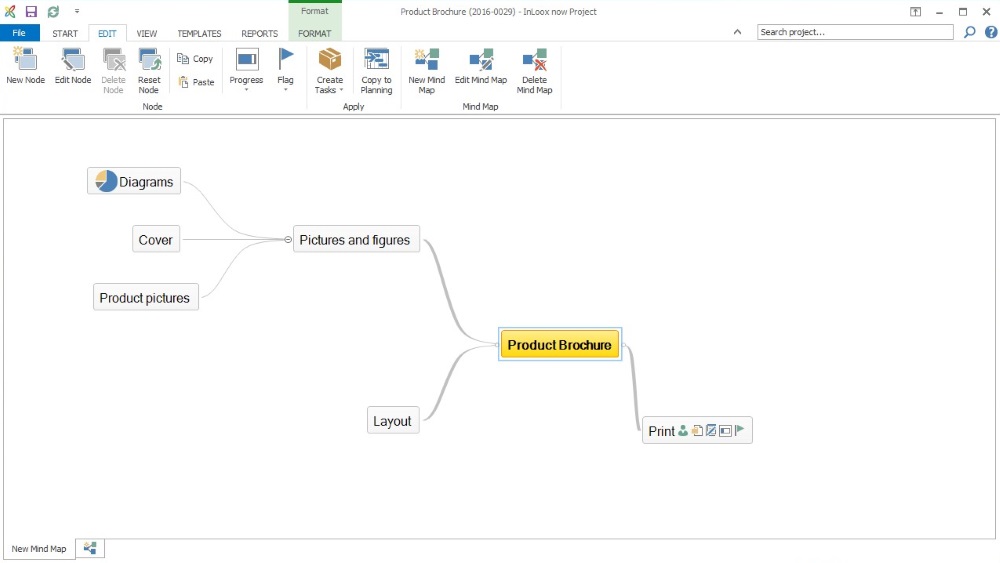The width and height of the screenshot is (1000, 563).
Task: Select the Product pictures node
Action: (145, 298)
